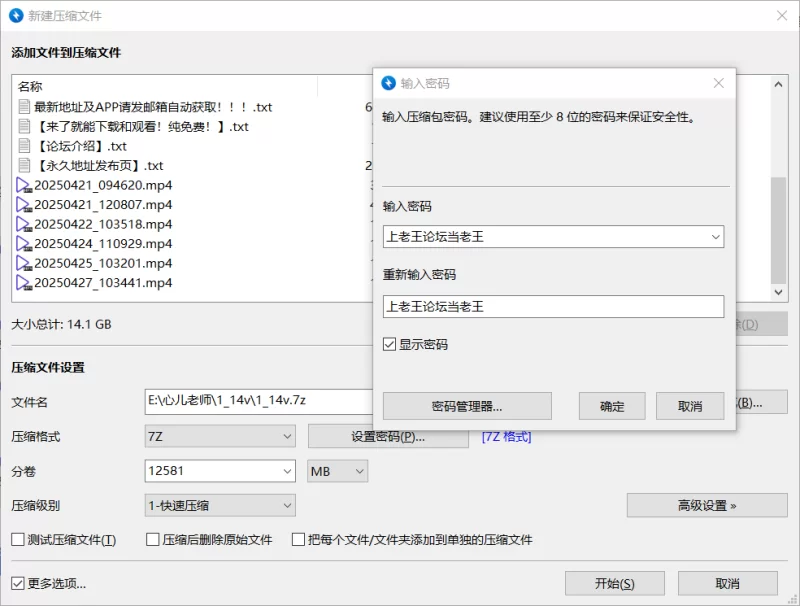Screen dimensions: 800x606
Task: Click the video icon for 20250421_094620.mp4
Action: (25, 185)
